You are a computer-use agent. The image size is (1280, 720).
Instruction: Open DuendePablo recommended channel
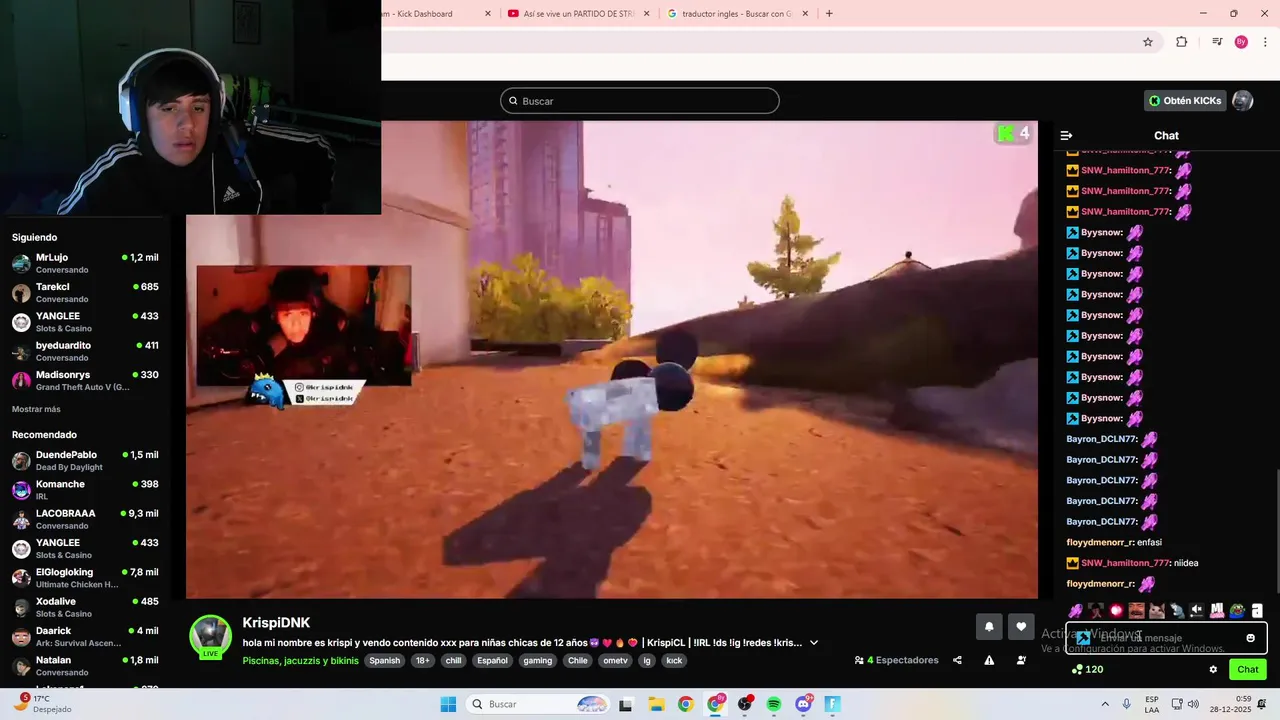coord(85,461)
